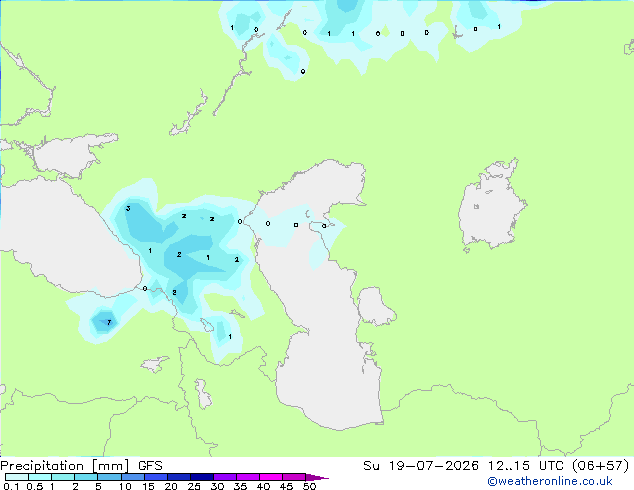Screen dimensions: 634x490
Task: Click the above-50 mm arrow at legend end
Action: tap(317, 477)
